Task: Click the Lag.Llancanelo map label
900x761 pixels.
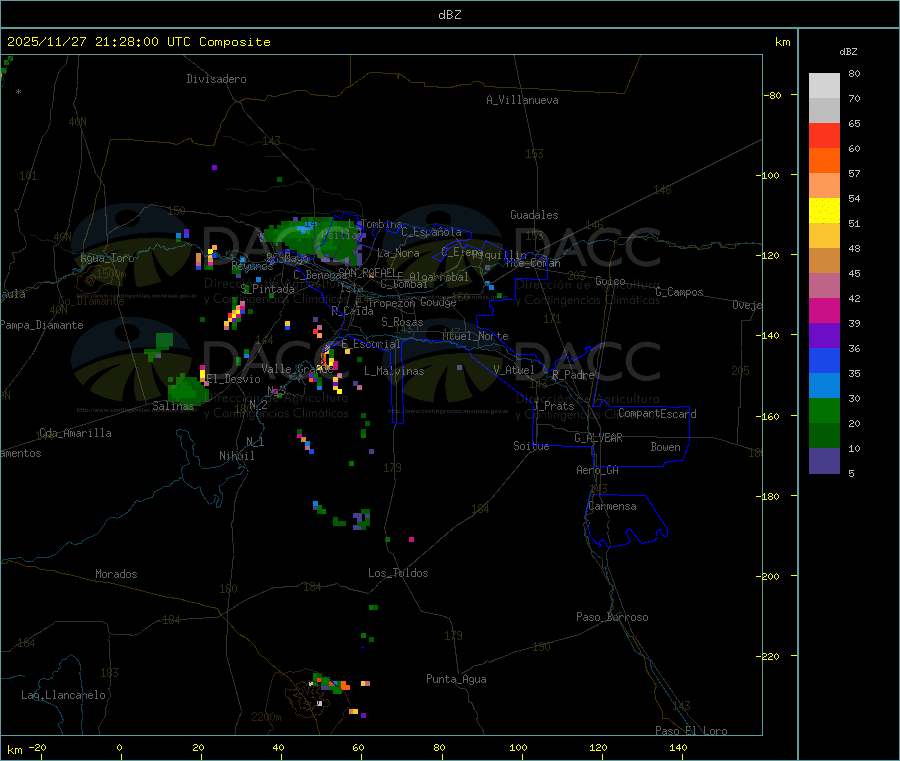Action: pyautogui.click(x=64, y=695)
